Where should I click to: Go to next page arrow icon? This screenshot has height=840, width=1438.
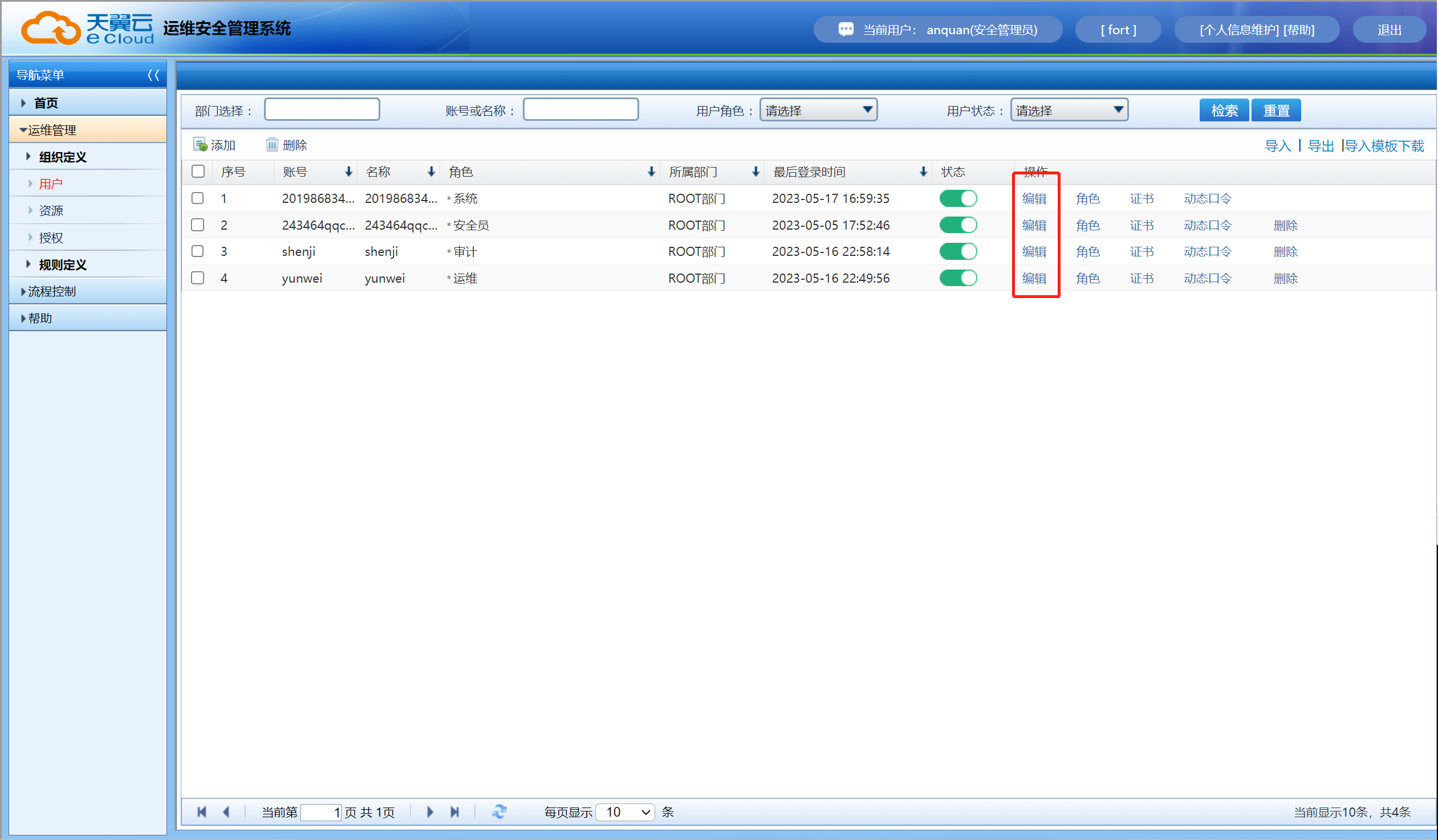point(430,812)
